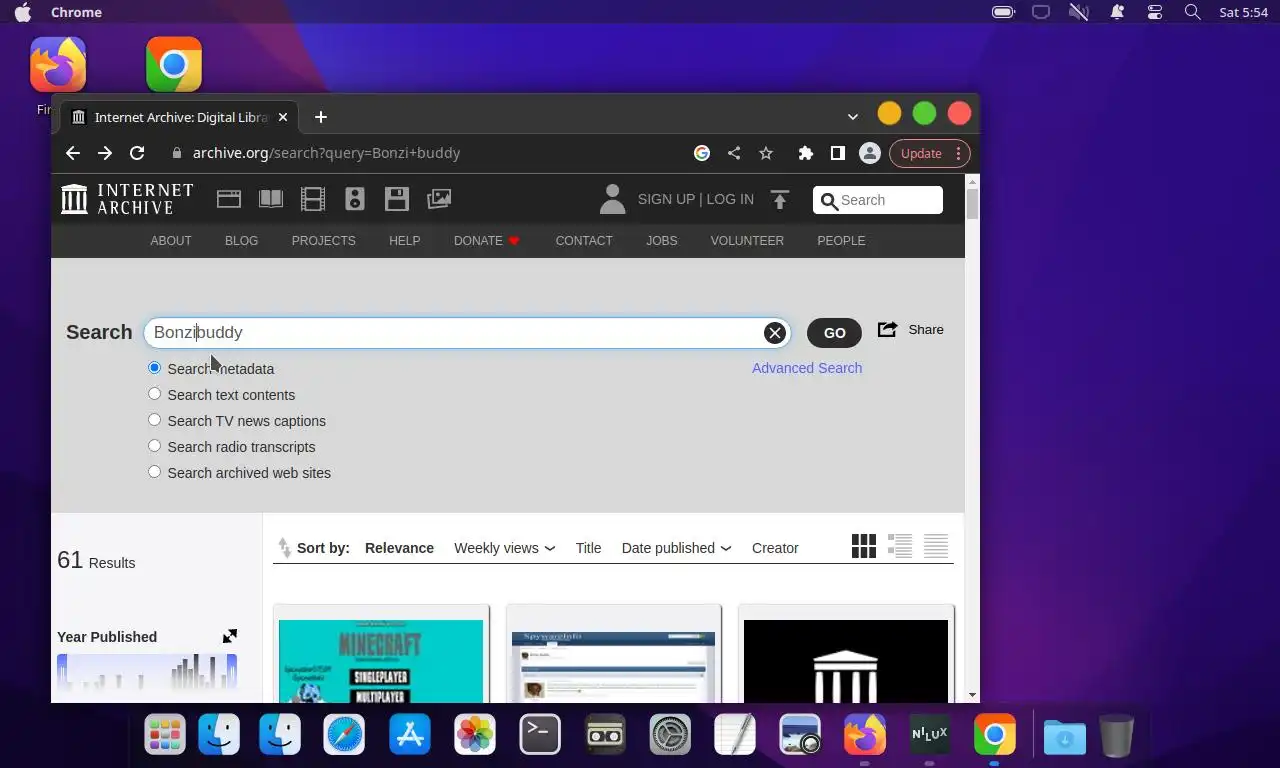1280x768 pixels.
Task: Bookmark this page with the star
Action: [766, 153]
